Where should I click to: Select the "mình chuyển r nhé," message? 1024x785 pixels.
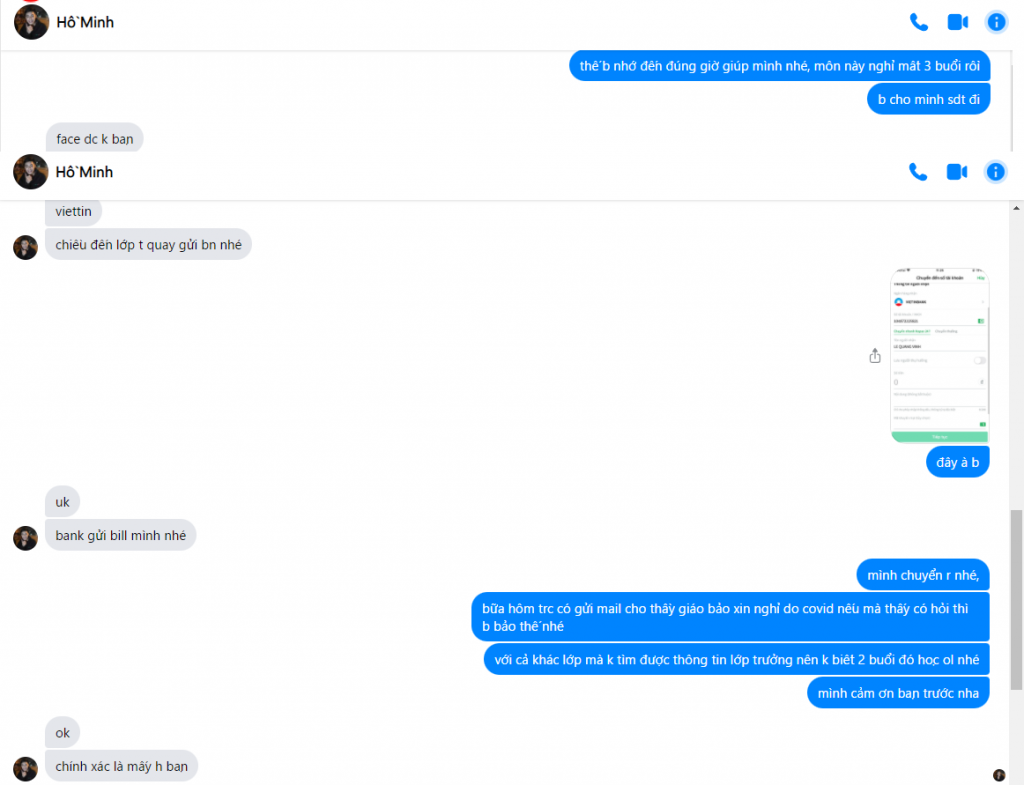coord(923,575)
